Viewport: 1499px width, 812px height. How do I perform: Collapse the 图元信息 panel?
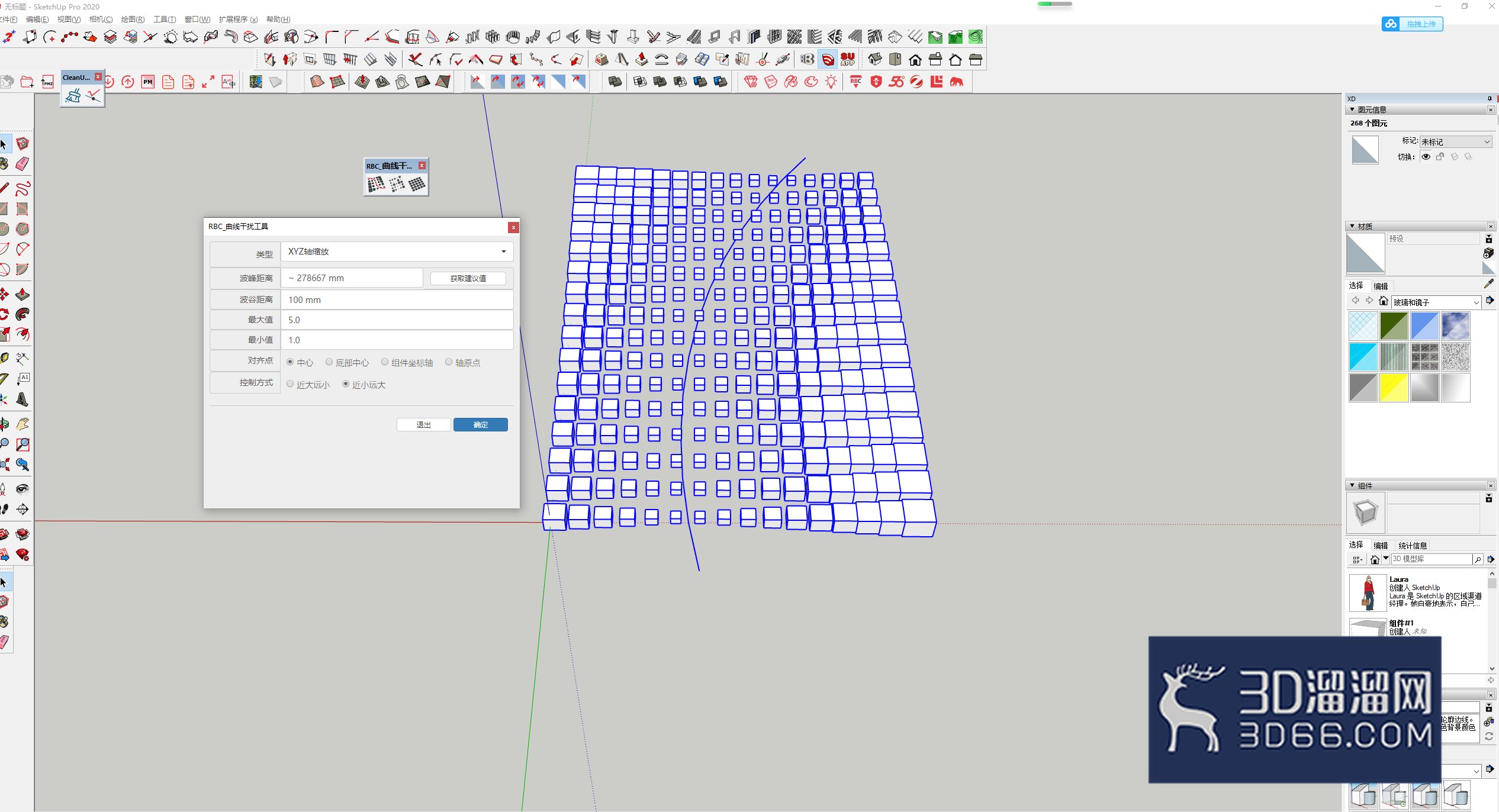[x=1352, y=109]
